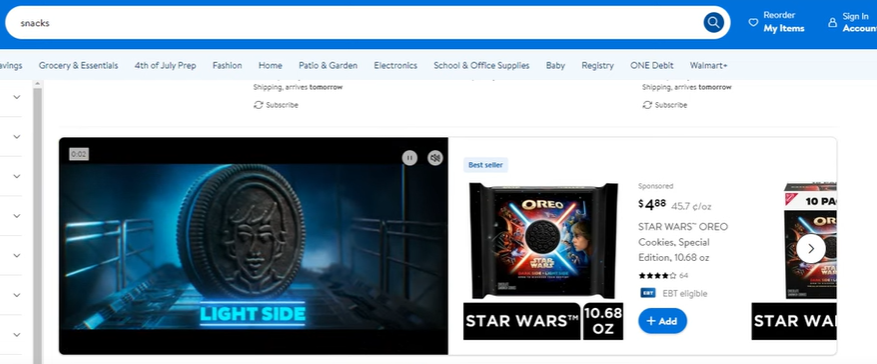Click the right Subscribe refresh icon
This screenshot has height=364, width=877.
(647, 105)
